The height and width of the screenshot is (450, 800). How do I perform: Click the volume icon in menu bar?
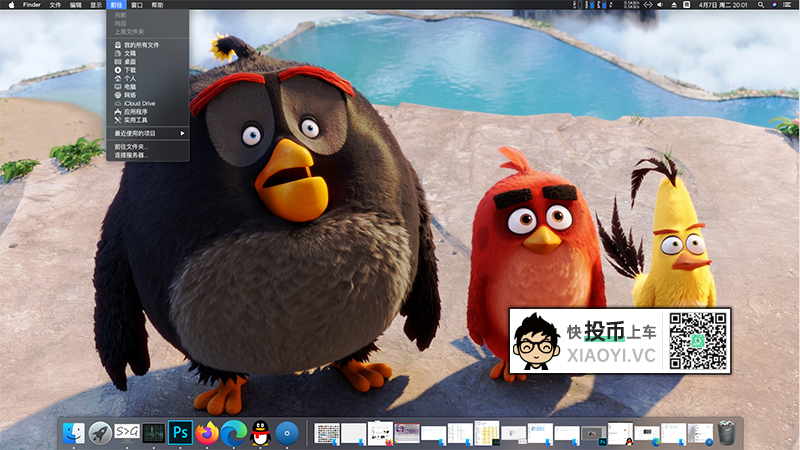pos(660,5)
